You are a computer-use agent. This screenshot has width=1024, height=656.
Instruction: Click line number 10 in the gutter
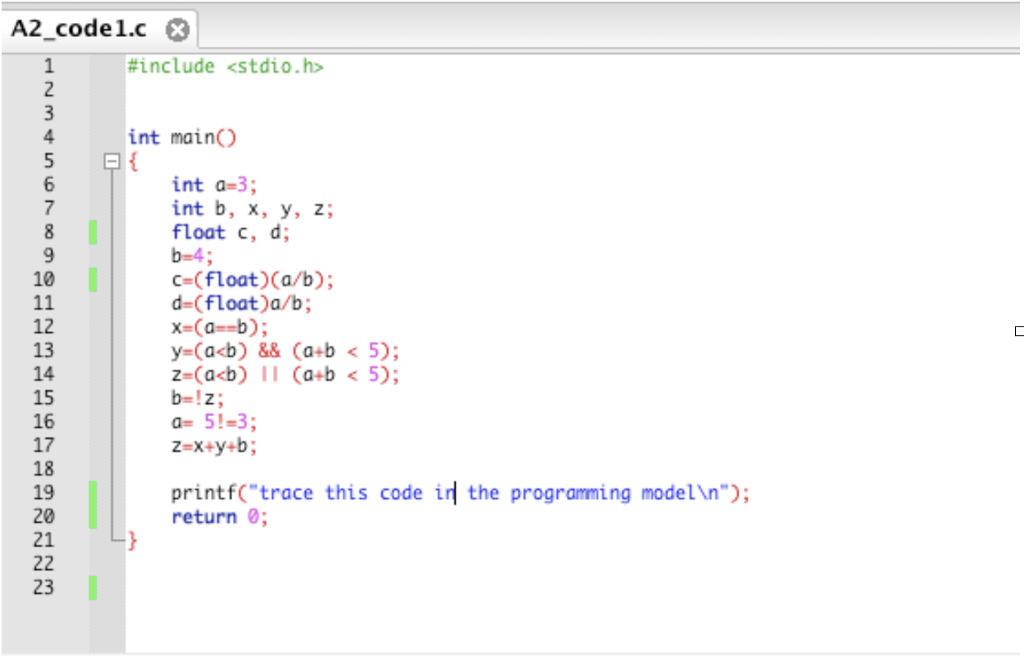[44, 280]
